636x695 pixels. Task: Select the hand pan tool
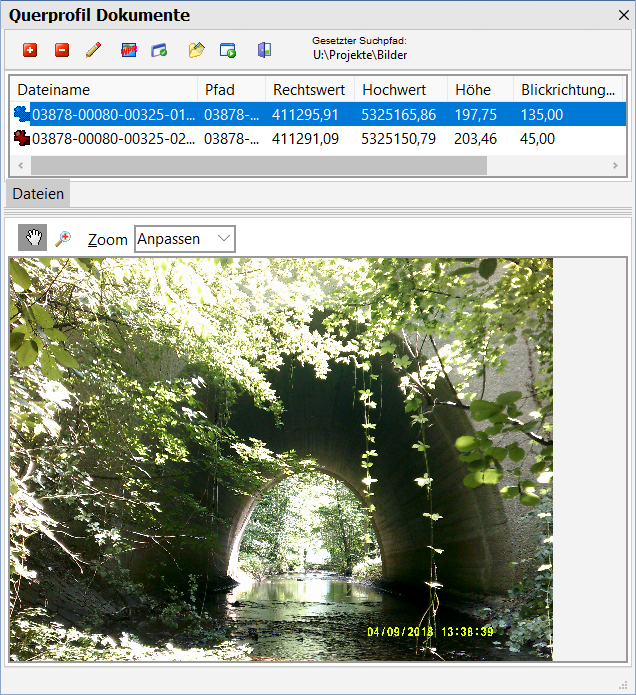pos(33,238)
